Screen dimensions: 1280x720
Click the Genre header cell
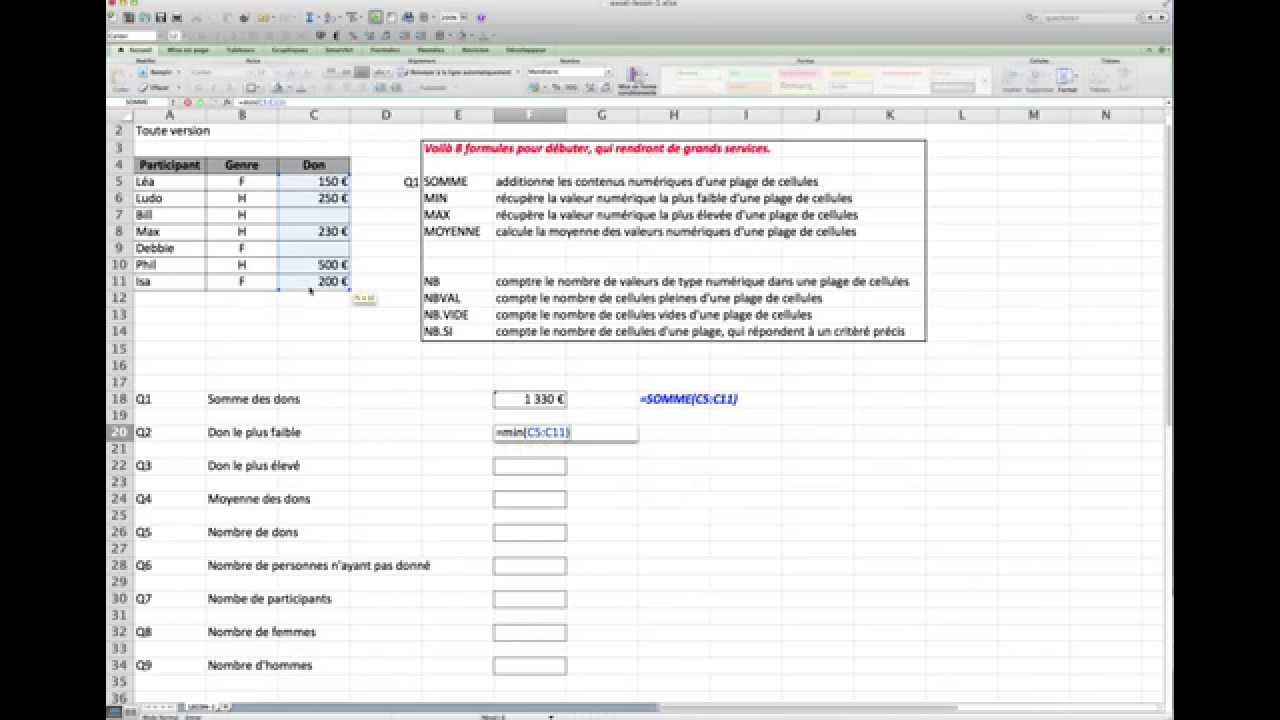[x=242, y=165]
